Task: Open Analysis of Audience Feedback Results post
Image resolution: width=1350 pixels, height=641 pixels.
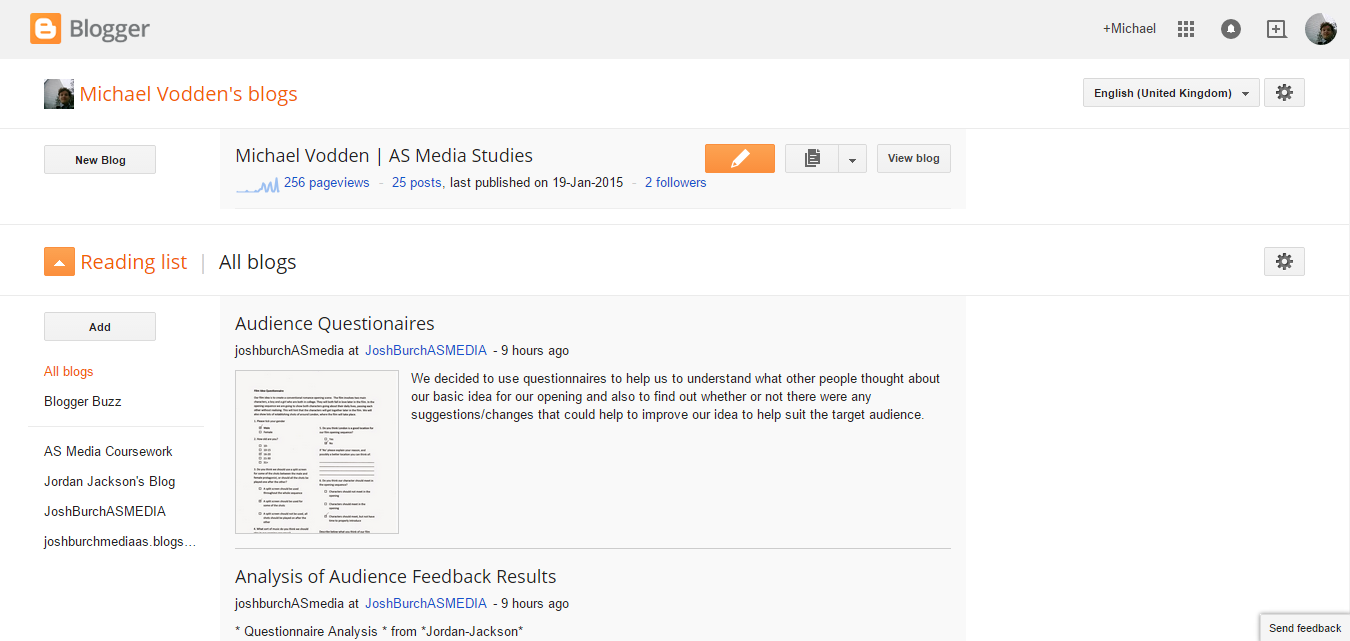Action: tap(396, 577)
